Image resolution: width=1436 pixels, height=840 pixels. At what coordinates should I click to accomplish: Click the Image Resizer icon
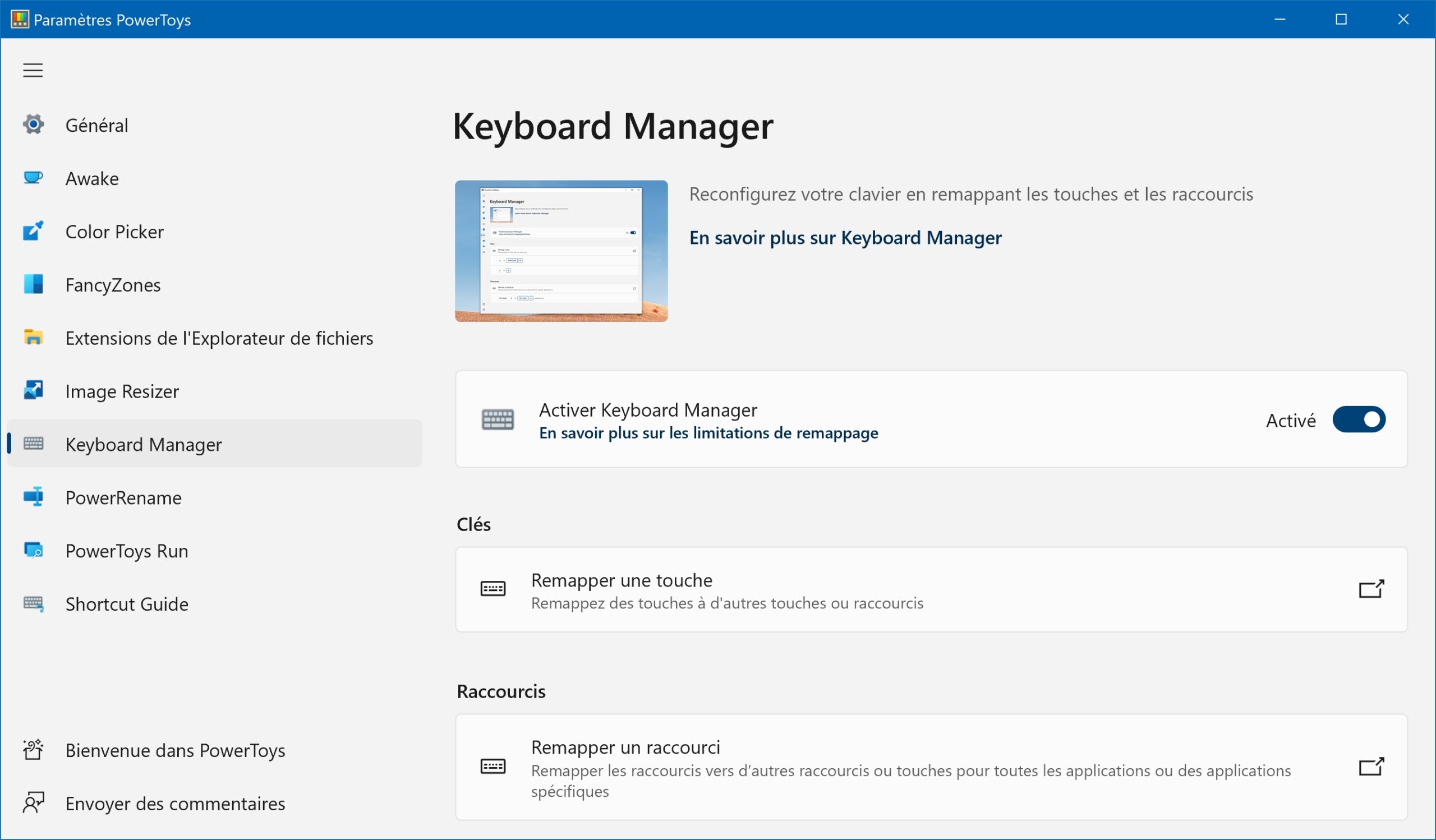click(x=34, y=390)
